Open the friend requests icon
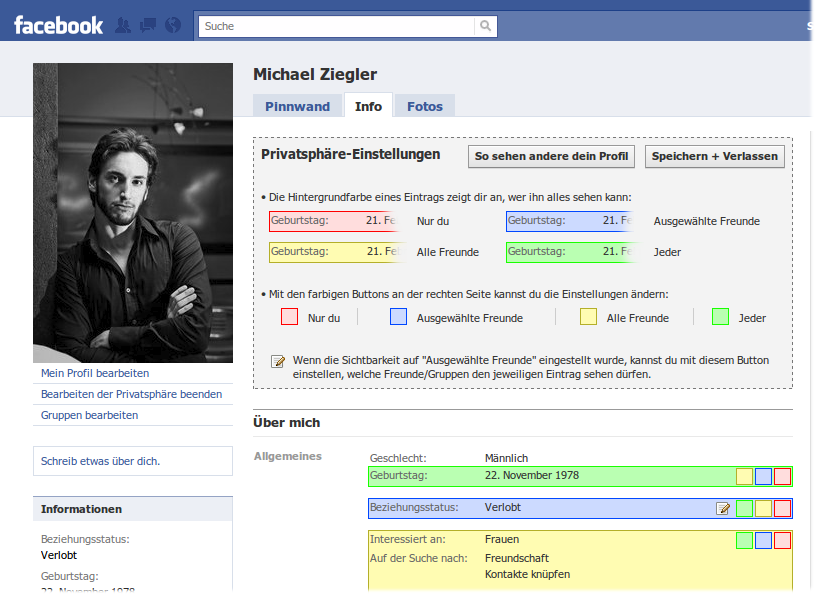The width and height of the screenshot is (815, 594). pyautogui.click(x=124, y=25)
